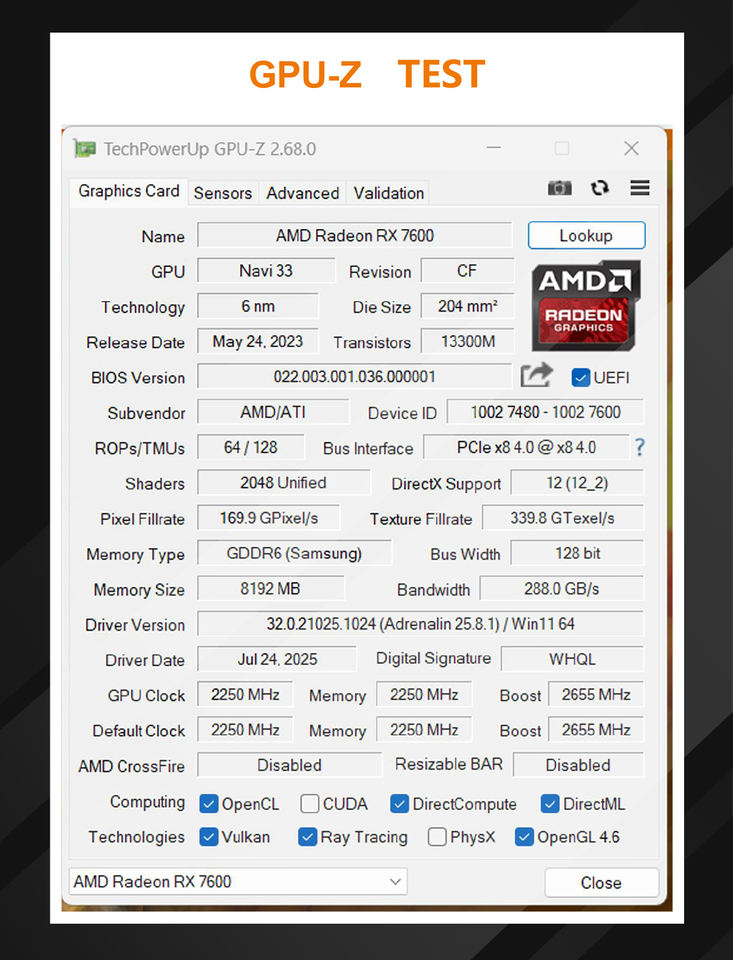Click the Default Clock row Boost 2655 MHz
The height and width of the screenshot is (960, 733).
(596, 730)
